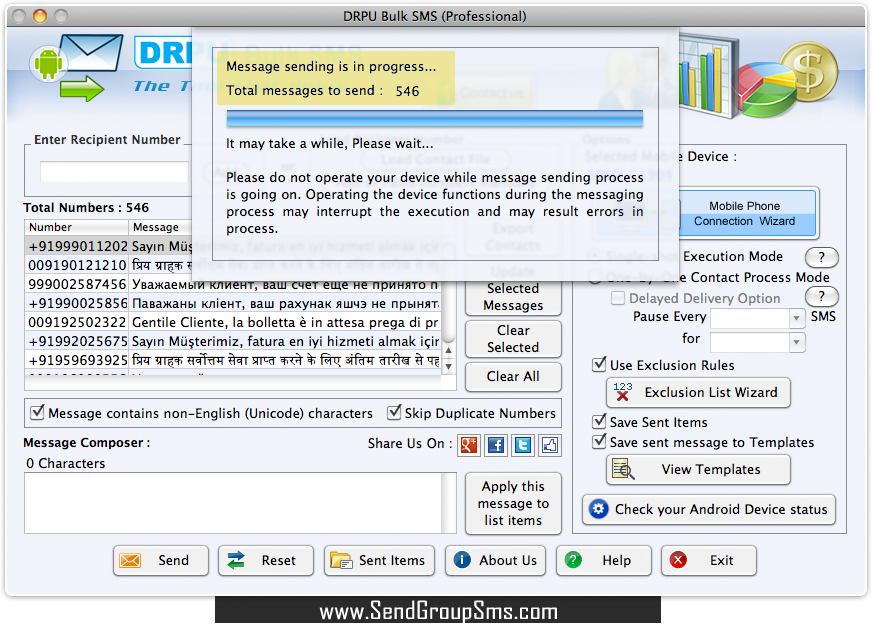Open the 'for' duration dropdown
The width and height of the screenshot is (872, 624).
(796, 341)
